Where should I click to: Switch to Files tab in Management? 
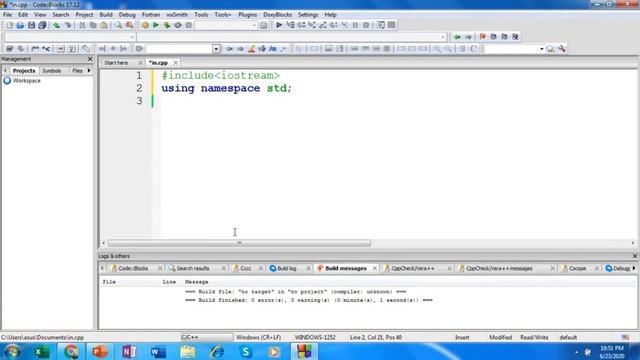(77, 71)
